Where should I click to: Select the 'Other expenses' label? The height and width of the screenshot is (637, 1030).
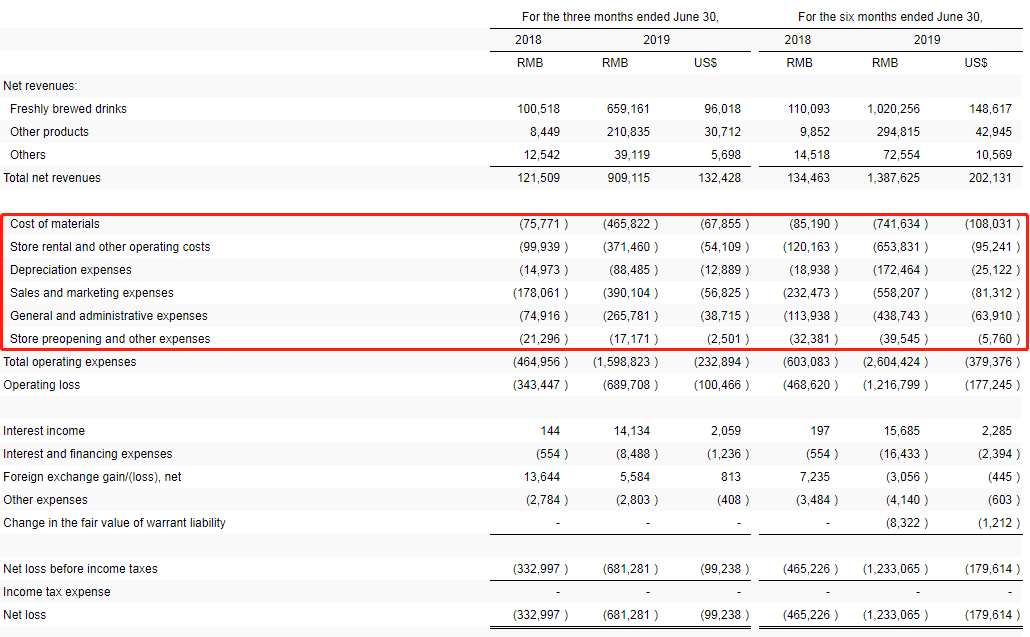click(x=45, y=500)
